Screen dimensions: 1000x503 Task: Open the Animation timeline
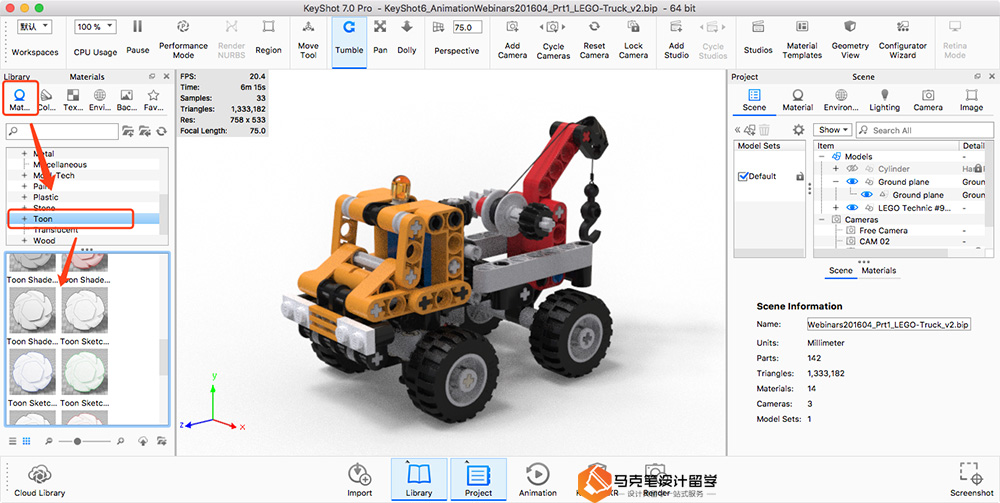click(x=538, y=479)
